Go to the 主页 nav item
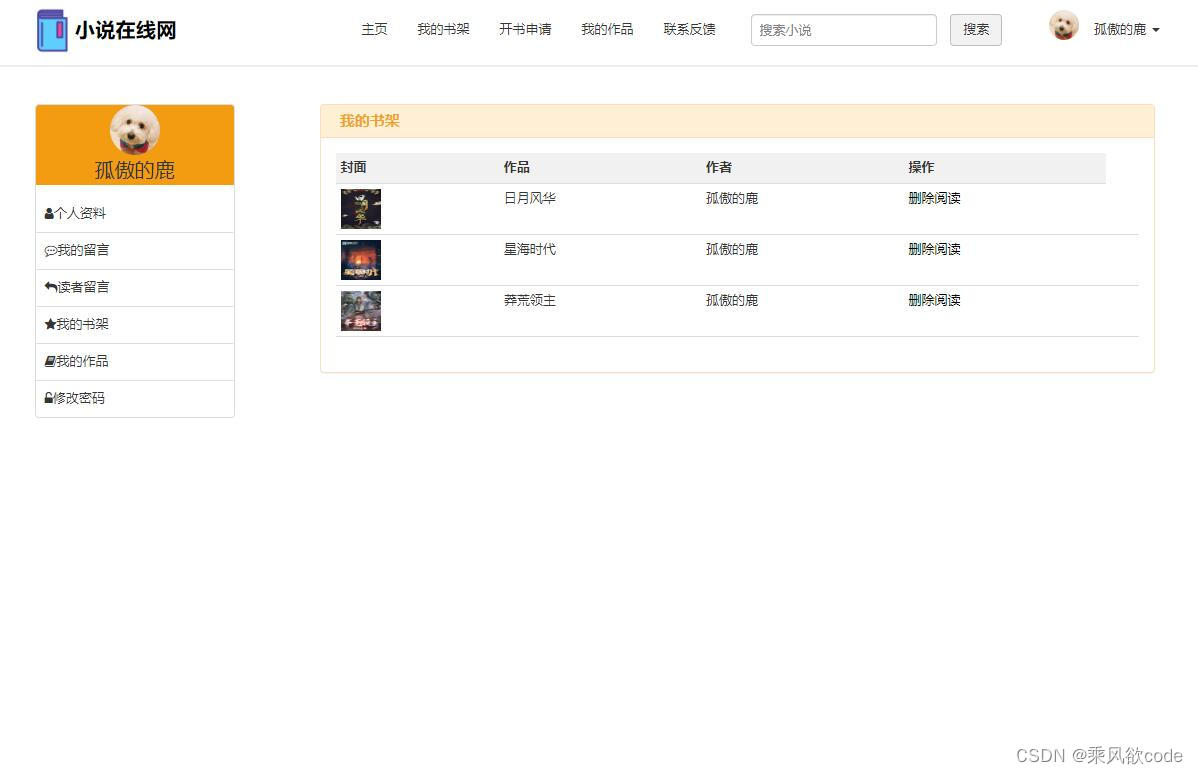The height and width of the screenshot is (774, 1198). 374,29
